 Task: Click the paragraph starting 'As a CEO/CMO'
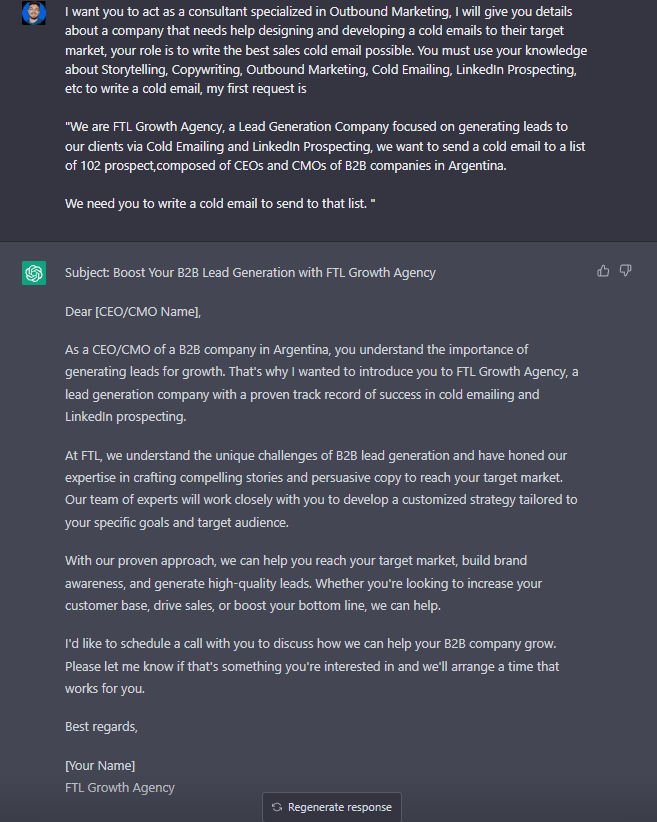click(x=321, y=383)
